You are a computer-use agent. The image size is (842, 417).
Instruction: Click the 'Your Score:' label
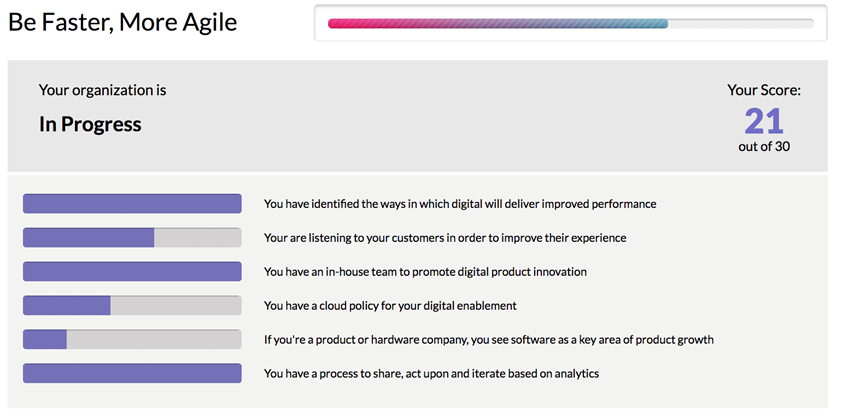(x=764, y=91)
